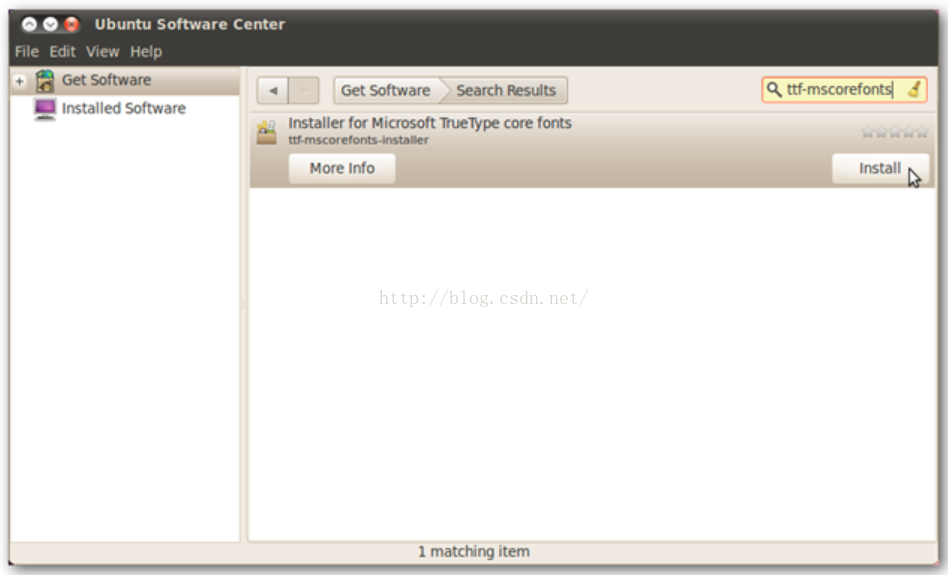Select Get Software in the sidebar
Screen dimensions: 948x575
124,80
